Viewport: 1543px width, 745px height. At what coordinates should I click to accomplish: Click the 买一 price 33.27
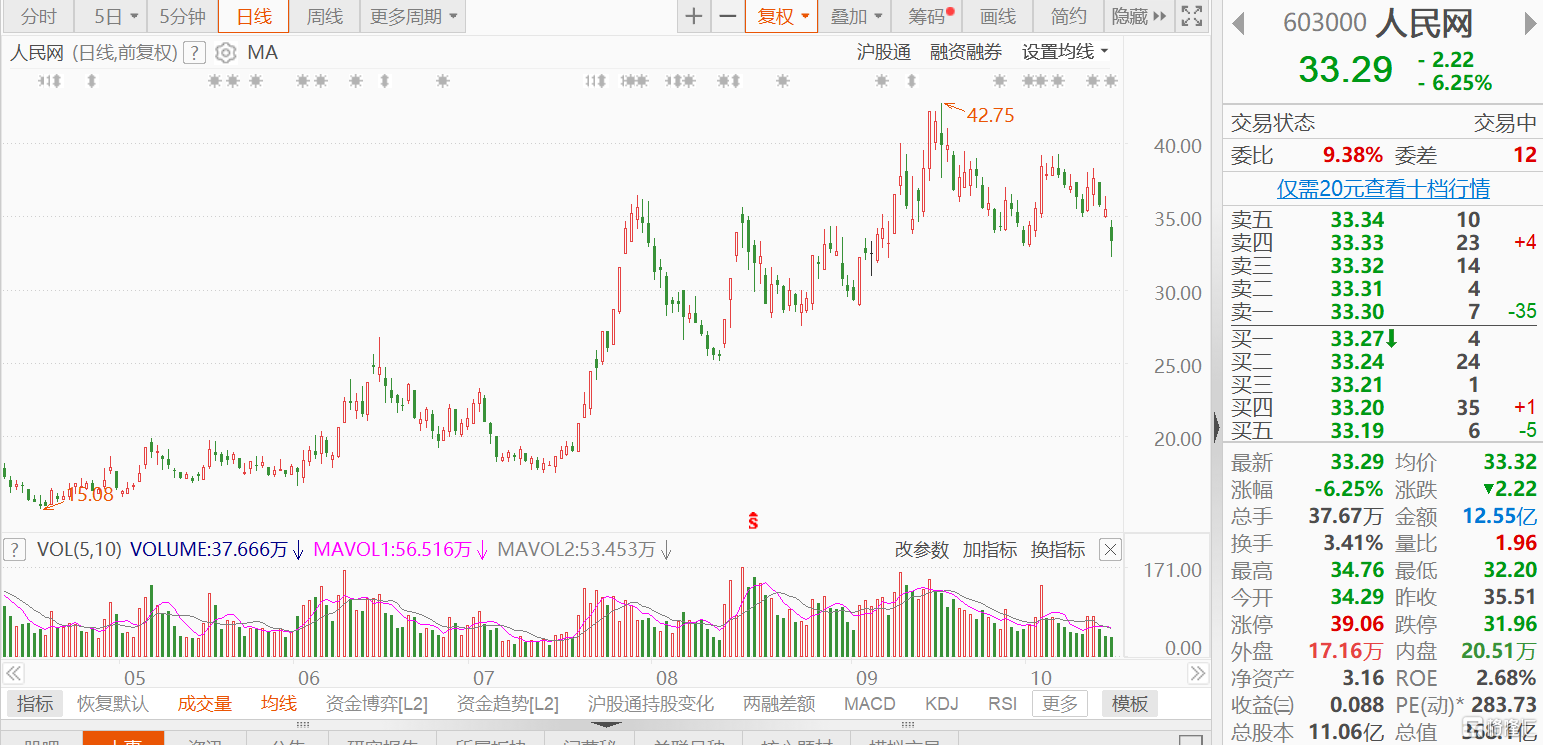click(x=1357, y=338)
